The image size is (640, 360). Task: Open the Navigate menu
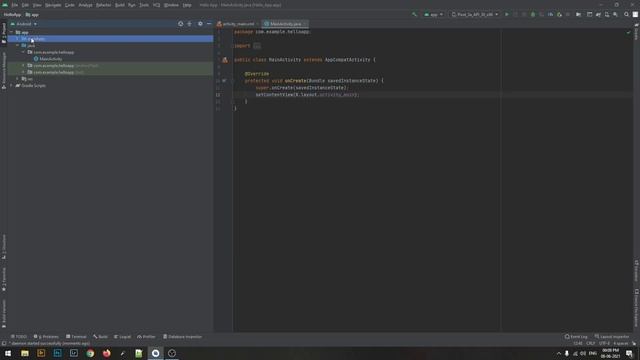pos(53,5)
